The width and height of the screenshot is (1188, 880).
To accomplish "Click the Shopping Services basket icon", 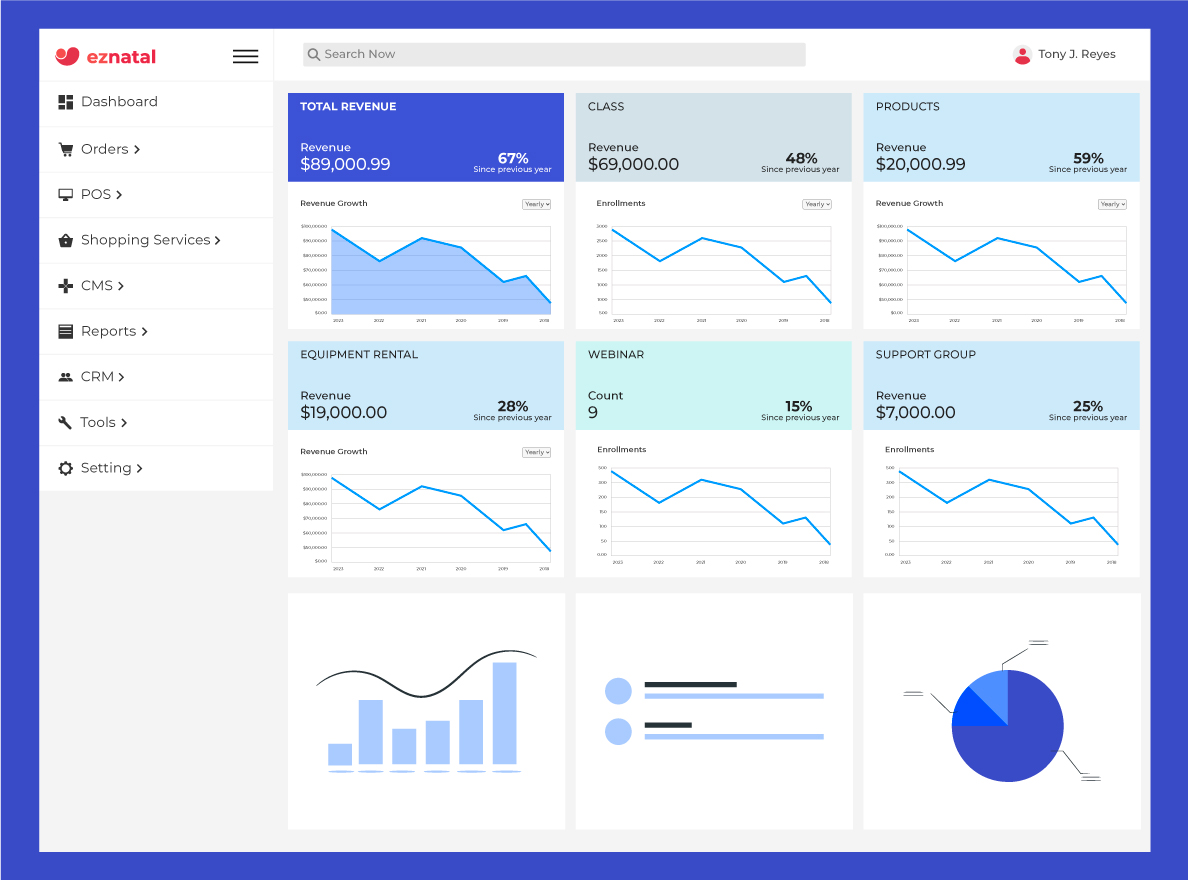I will tap(66, 241).
